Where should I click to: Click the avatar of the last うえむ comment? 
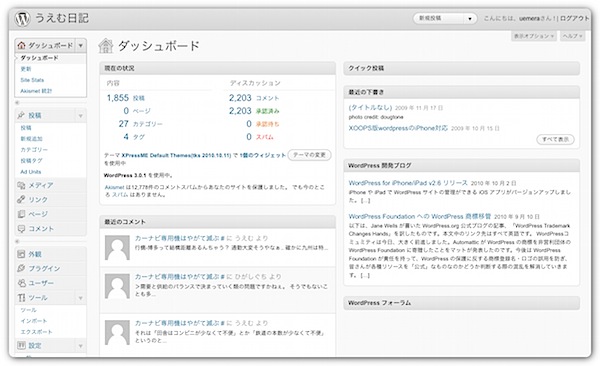[117, 333]
